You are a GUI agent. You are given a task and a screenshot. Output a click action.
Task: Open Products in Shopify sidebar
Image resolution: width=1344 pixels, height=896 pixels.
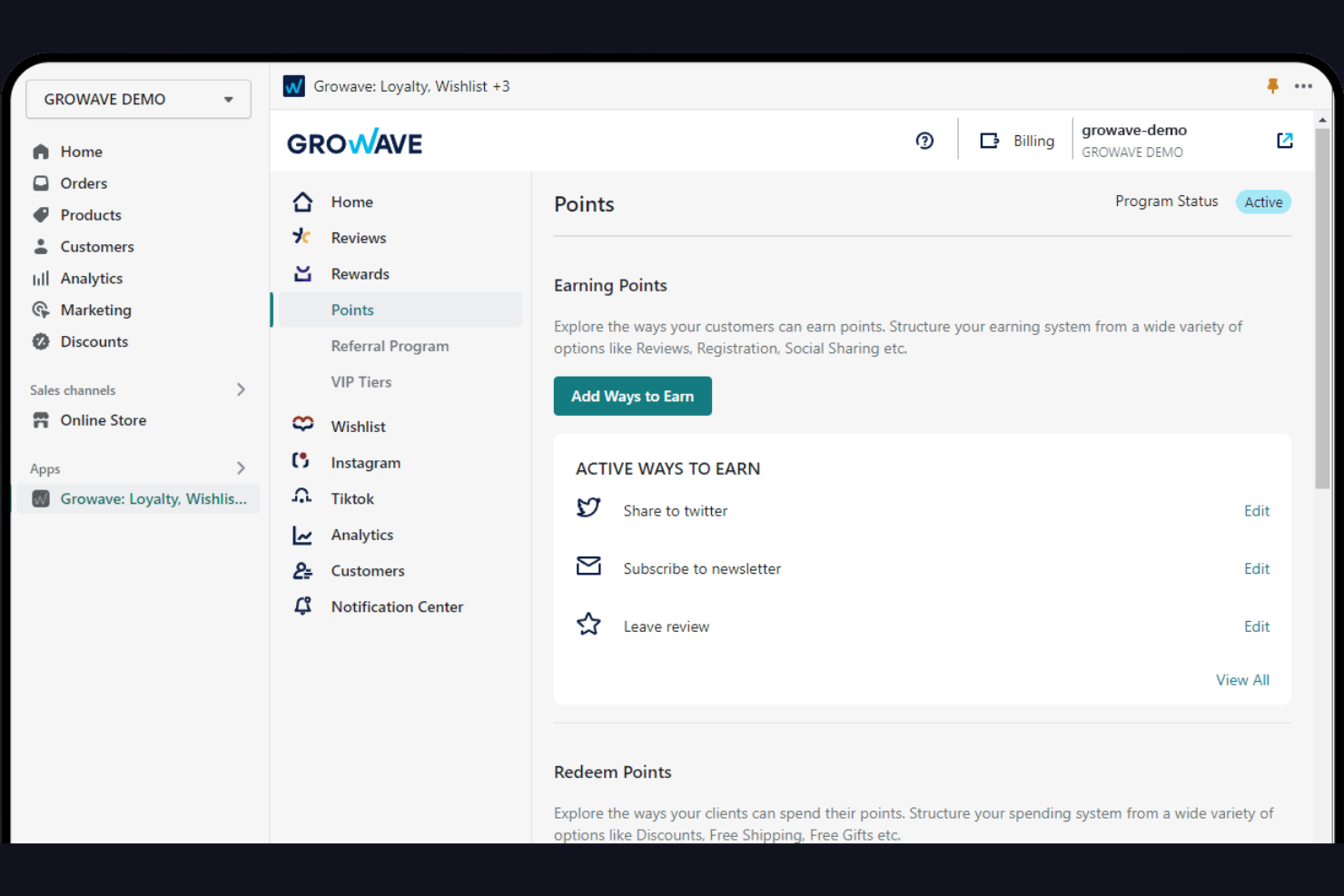pyautogui.click(x=91, y=215)
